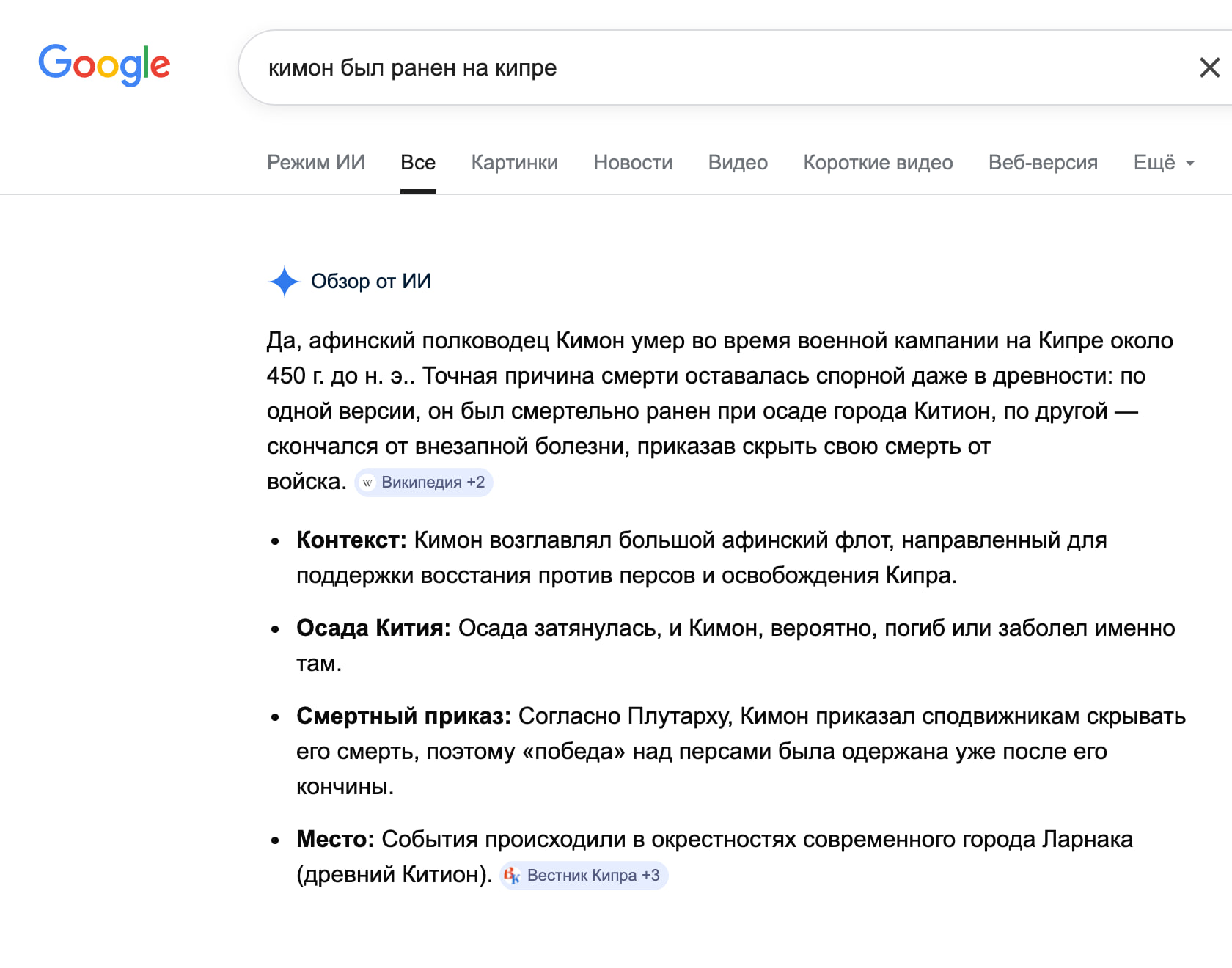The image size is (1232, 968).
Task: Click the Wikipedia W icon in source chip
Action: click(x=367, y=483)
